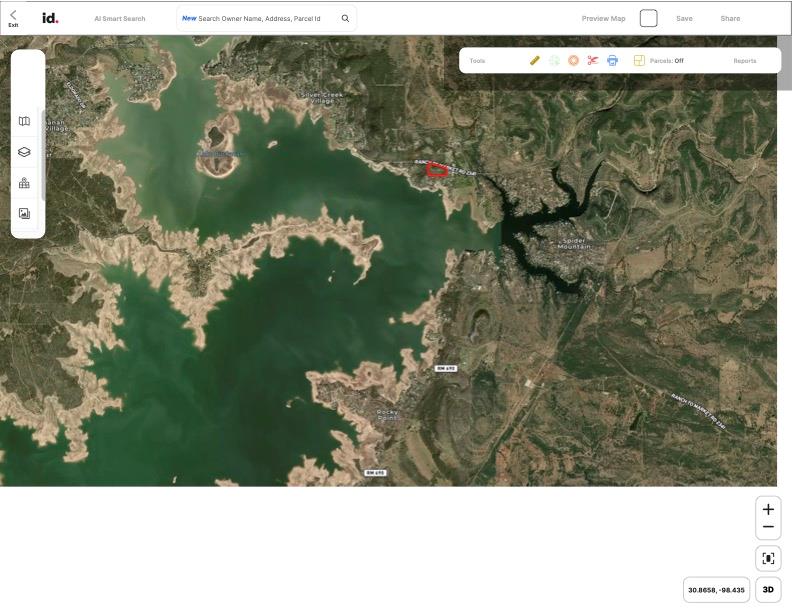Image resolution: width=792 pixels, height=612 pixels.
Task: Open the image gallery icon in sidebar
Action: click(24, 214)
